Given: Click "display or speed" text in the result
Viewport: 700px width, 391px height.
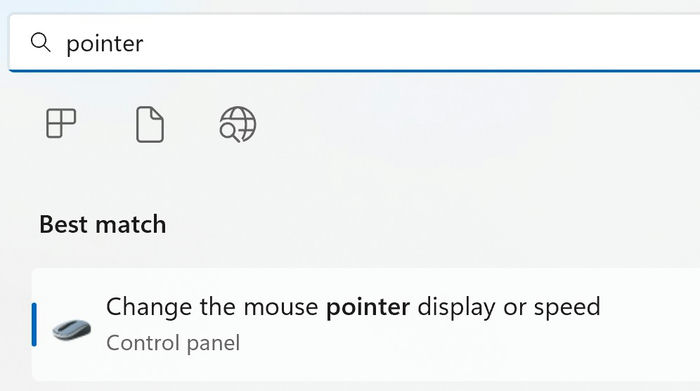Looking at the screenshot, I should click(509, 308).
